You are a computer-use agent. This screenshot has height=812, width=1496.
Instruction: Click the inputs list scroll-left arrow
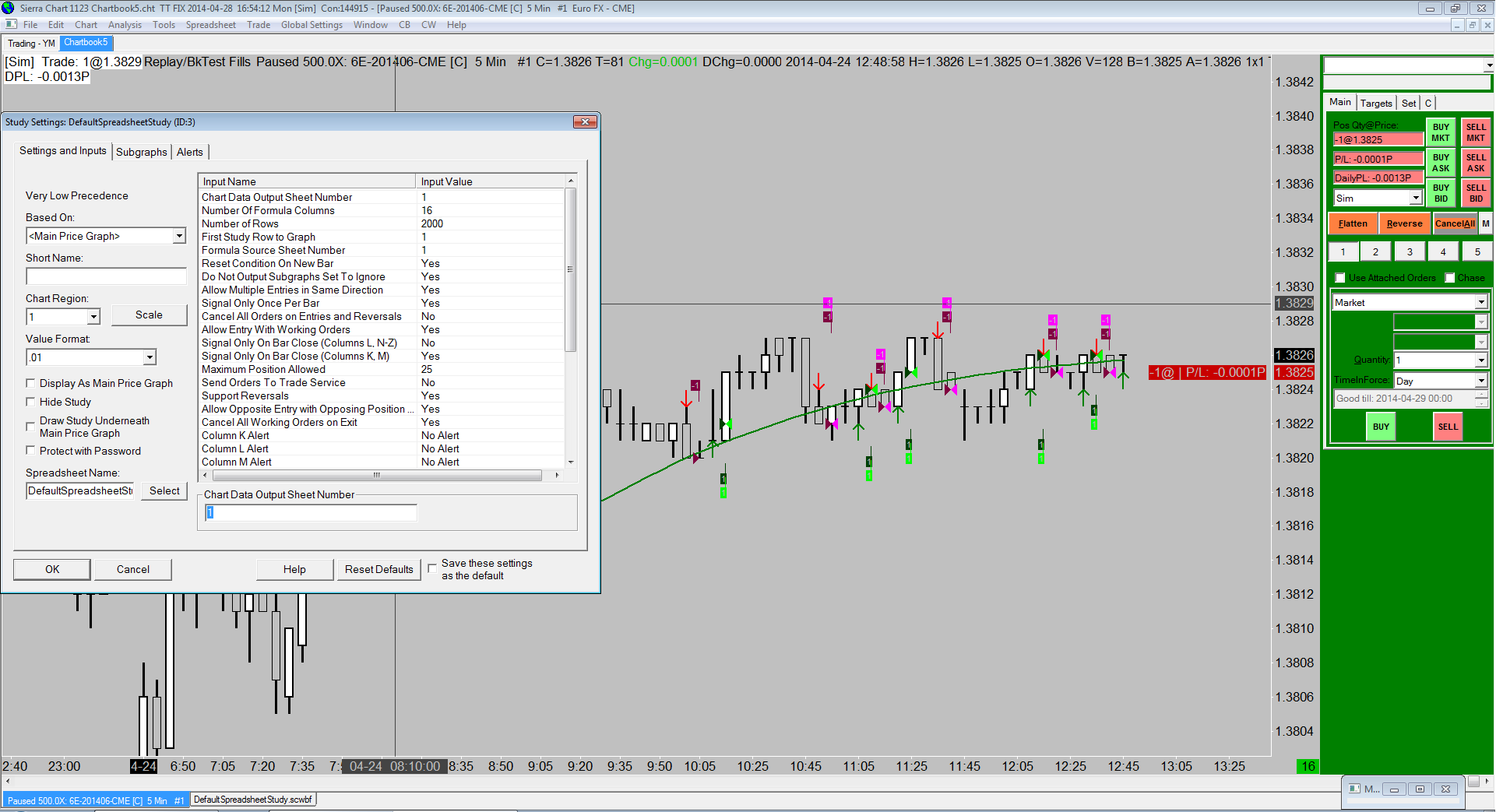pos(205,475)
